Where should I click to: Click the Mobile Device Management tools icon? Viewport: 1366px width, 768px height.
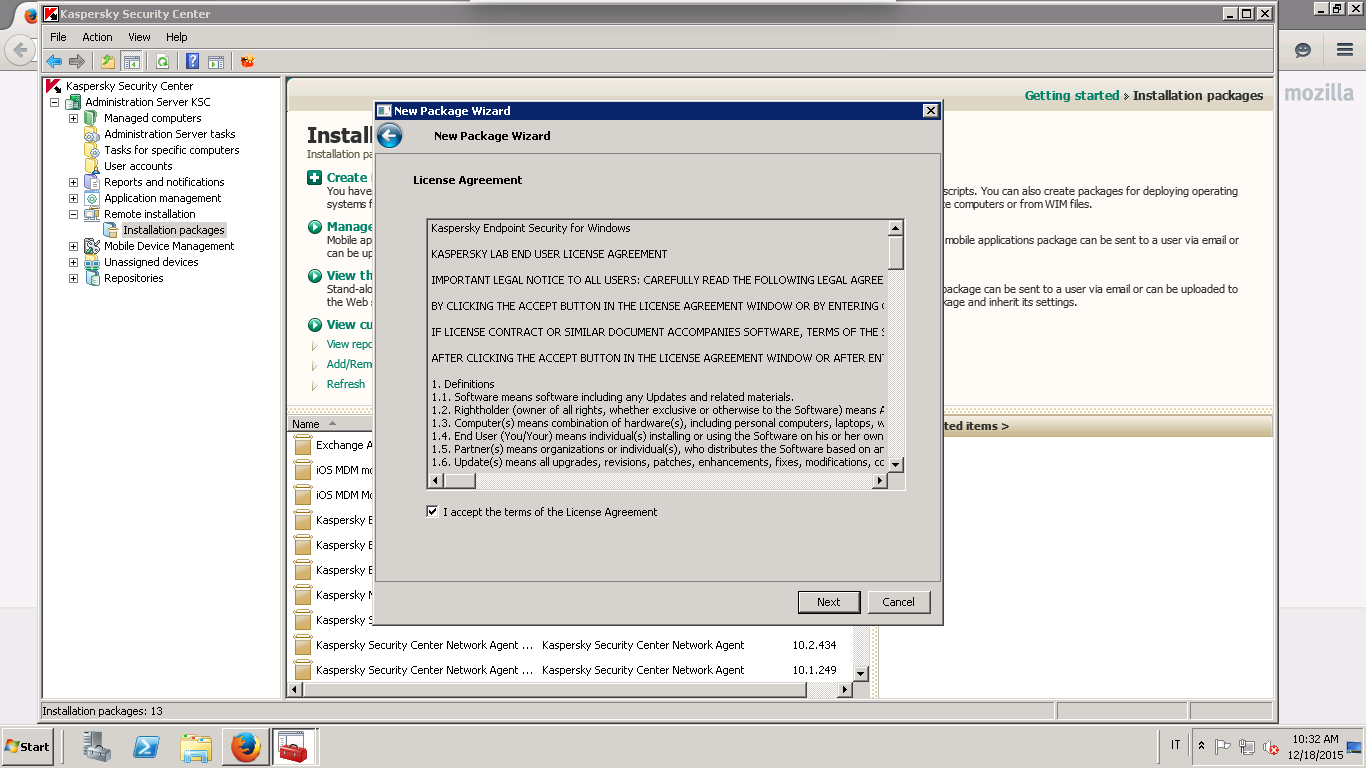tap(92, 246)
